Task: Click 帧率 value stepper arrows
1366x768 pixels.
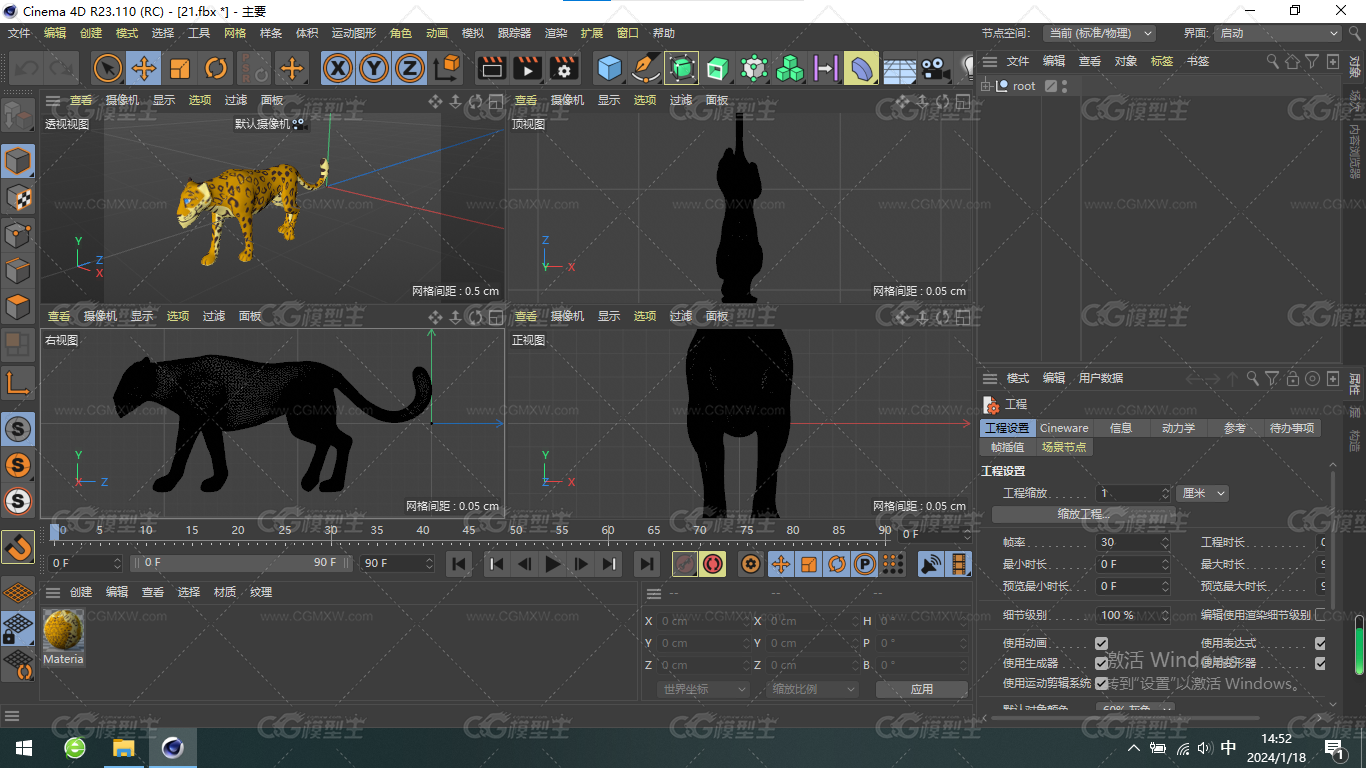Action: [1165, 542]
